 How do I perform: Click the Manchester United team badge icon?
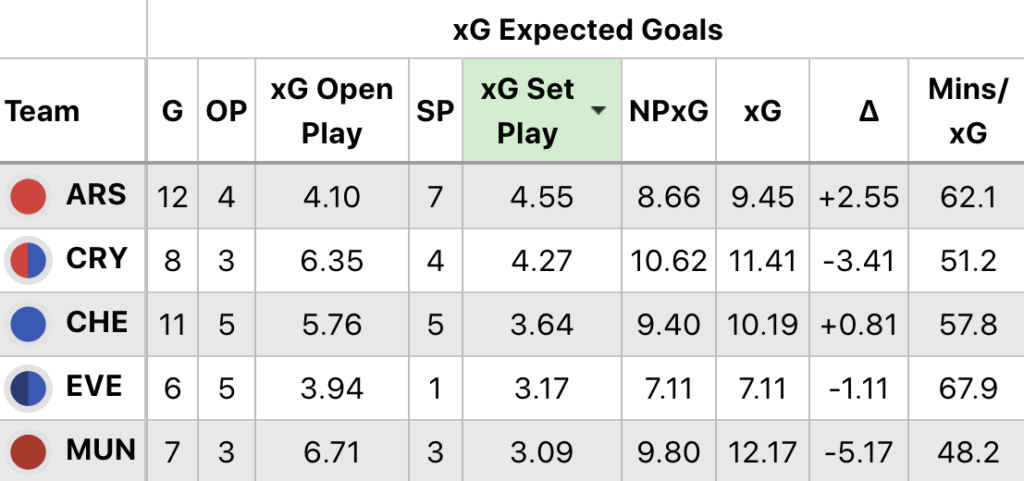coord(28,452)
